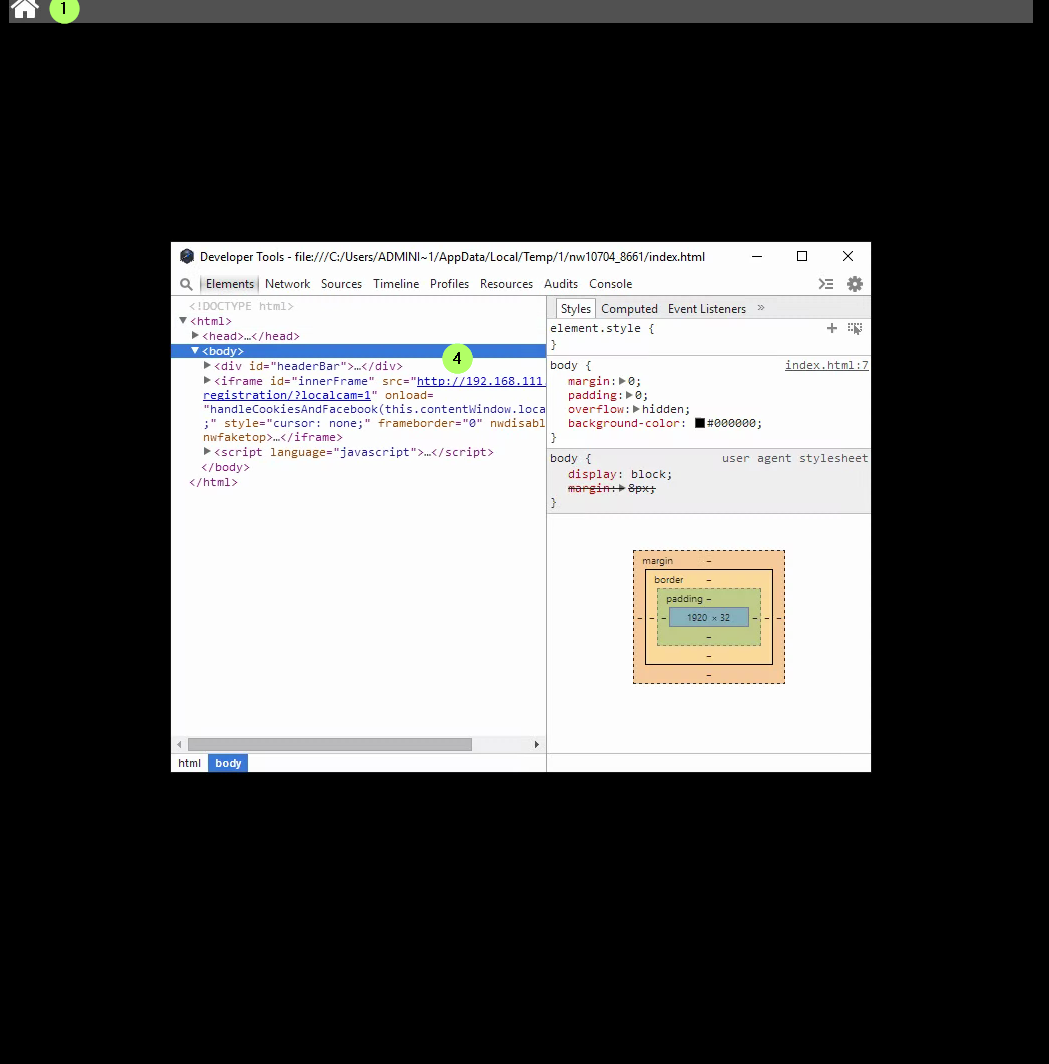Click the search magnifier icon in DevTools
This screenshot has height=1064, width=1049.
186,284
